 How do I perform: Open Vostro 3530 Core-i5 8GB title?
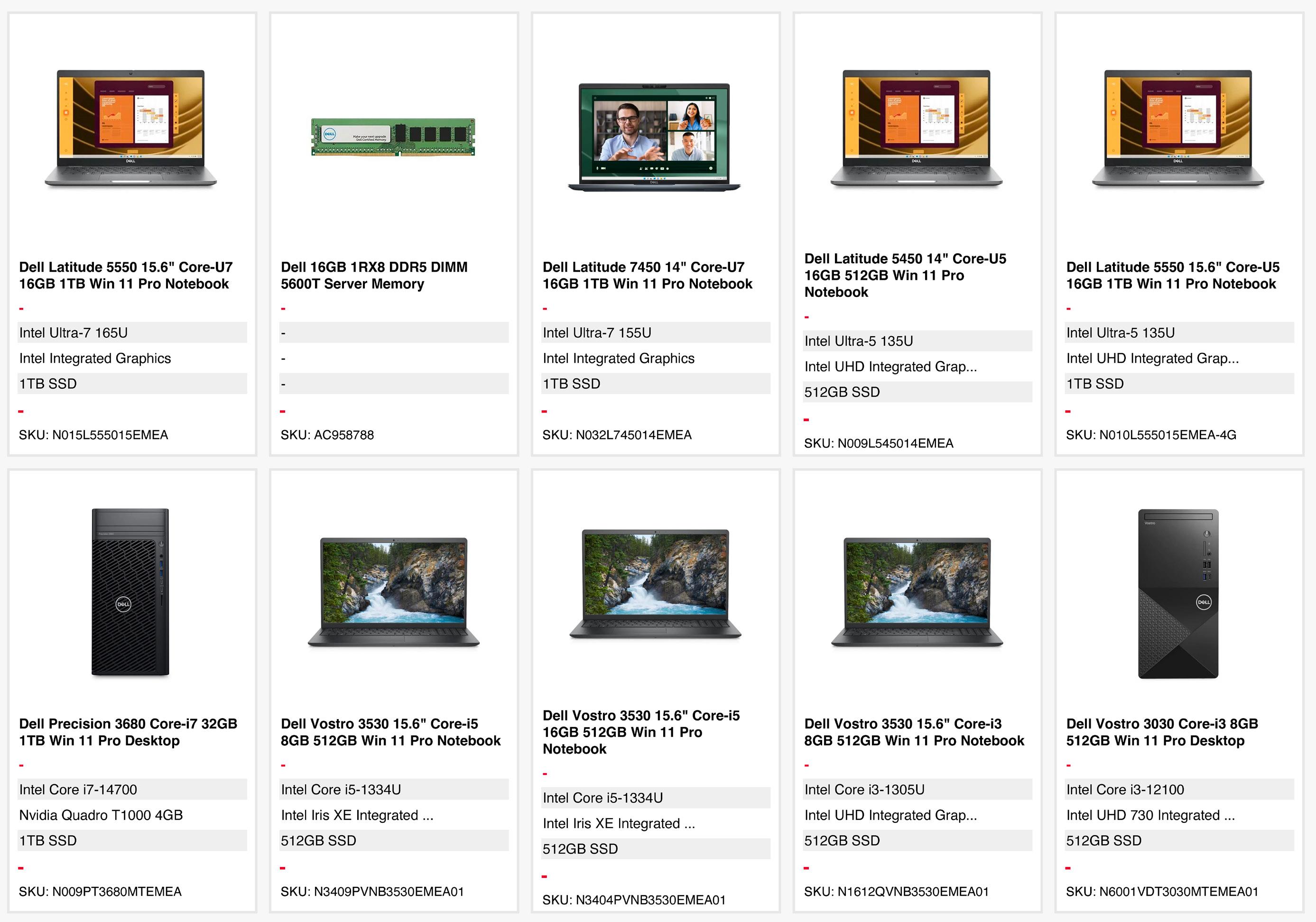pos(390,732)
